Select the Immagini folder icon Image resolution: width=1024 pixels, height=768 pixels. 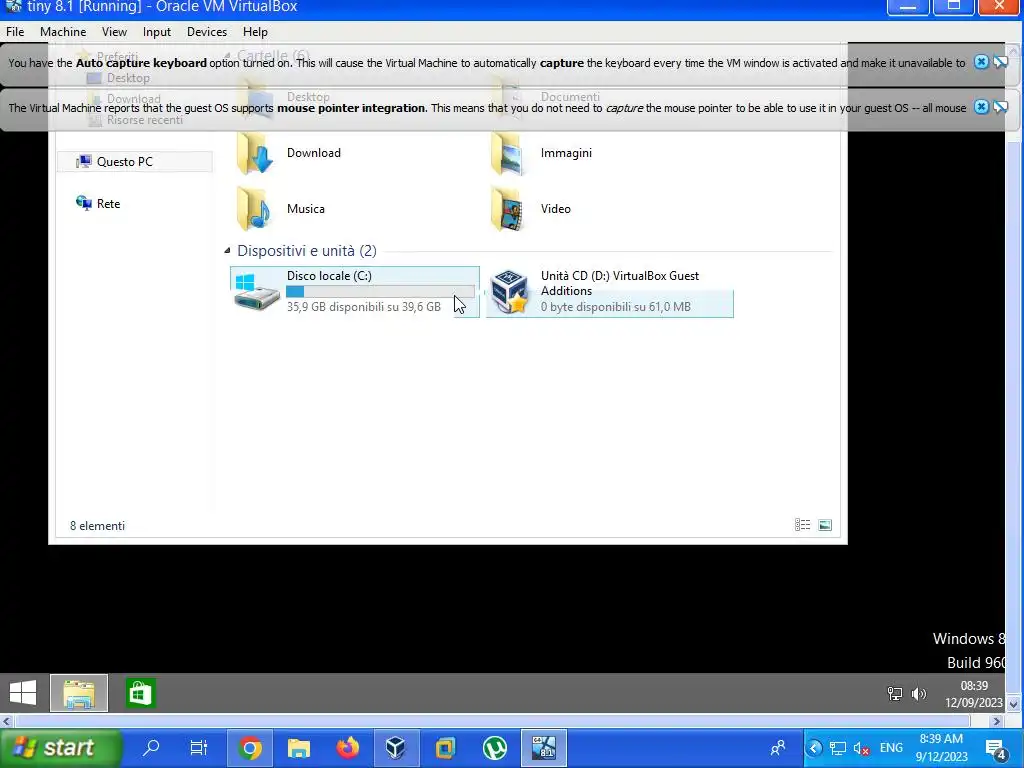[508, 154]
